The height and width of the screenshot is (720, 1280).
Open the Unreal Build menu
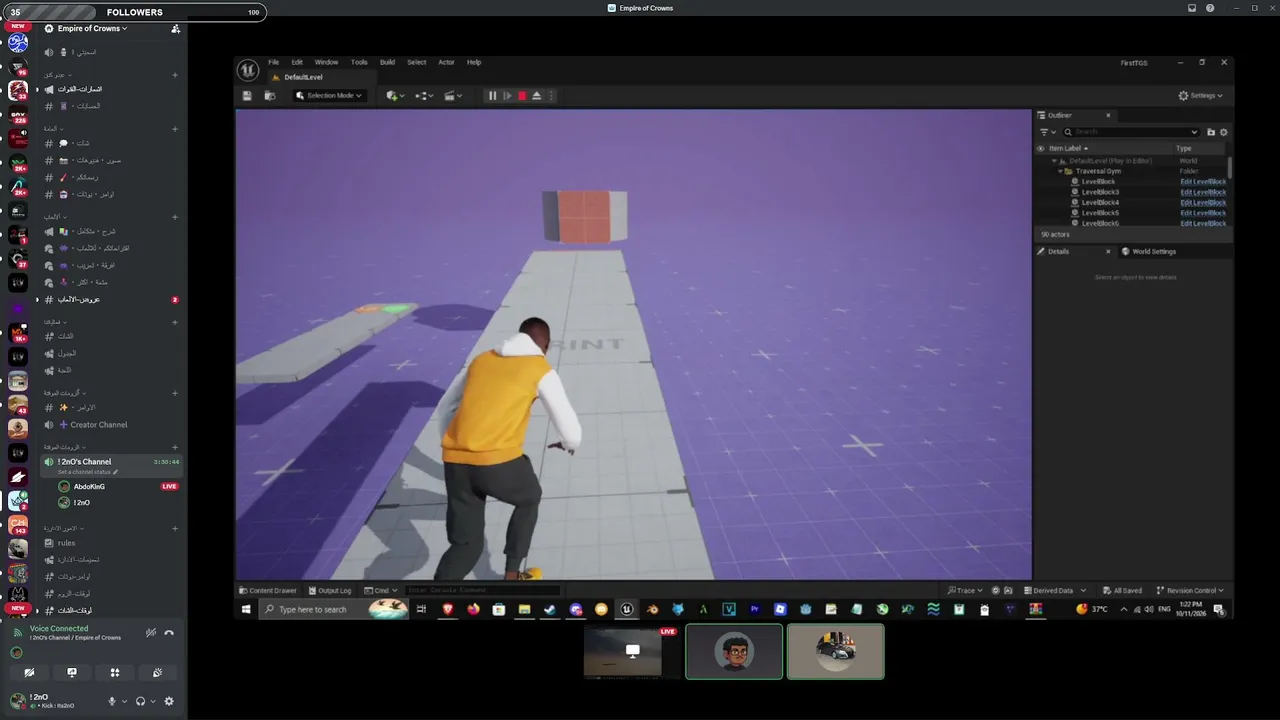[x=387, y=62]
